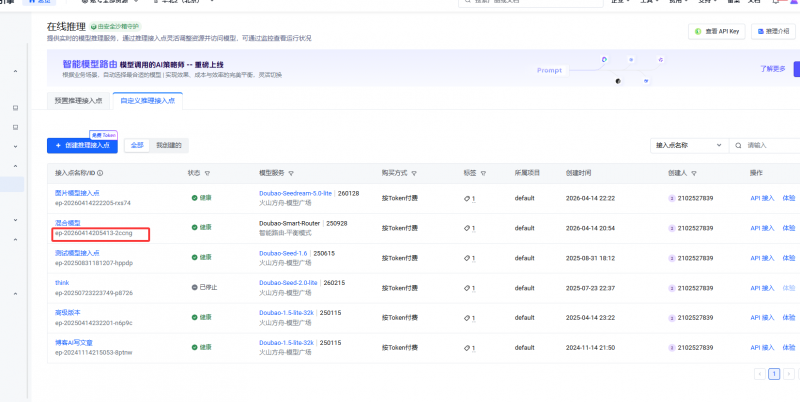Screen dimensions: 800x402
Task: Open the 接入点名称 search type dropdown
Action: [x=688, y=145]
